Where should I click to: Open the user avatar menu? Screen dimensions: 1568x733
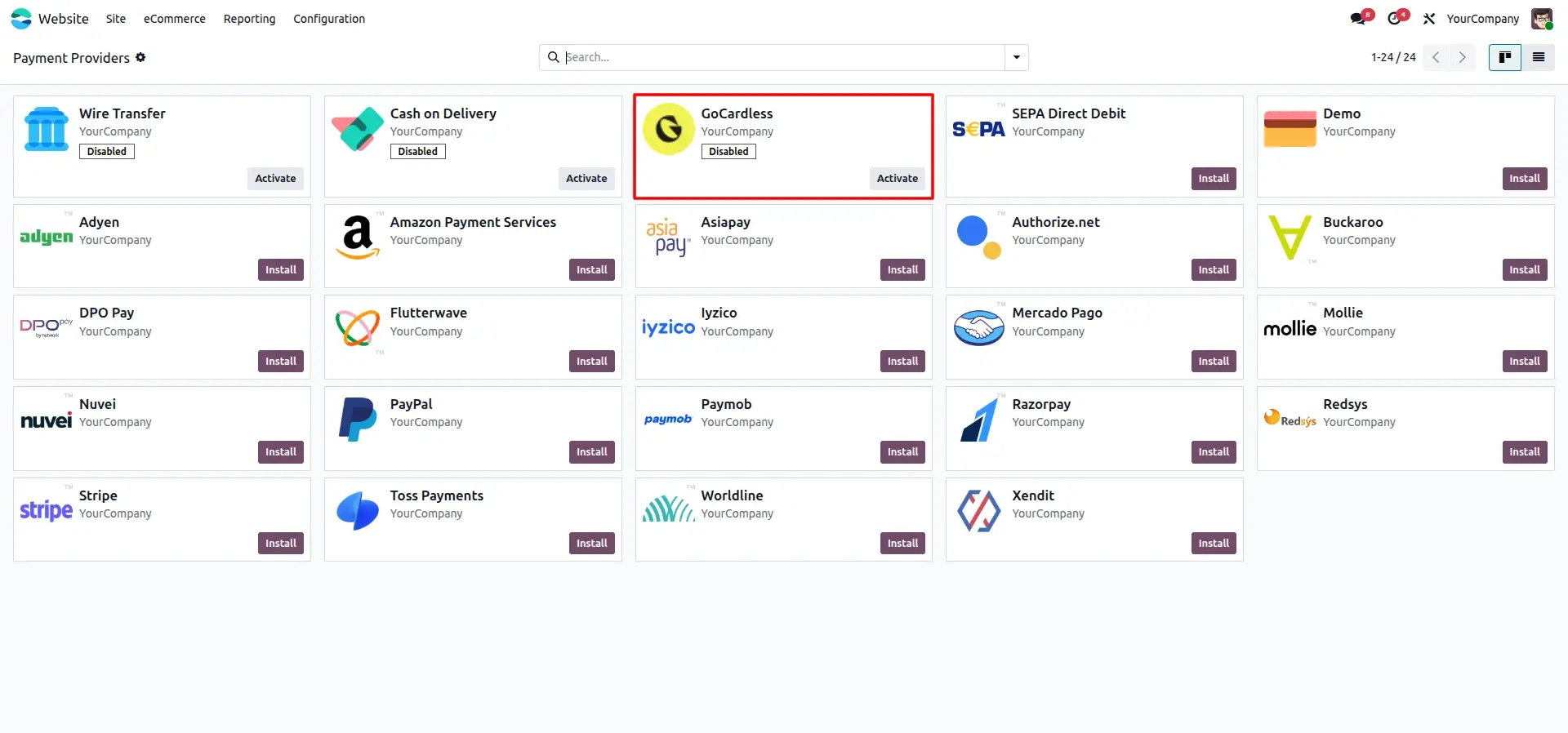coord(1542,19)
